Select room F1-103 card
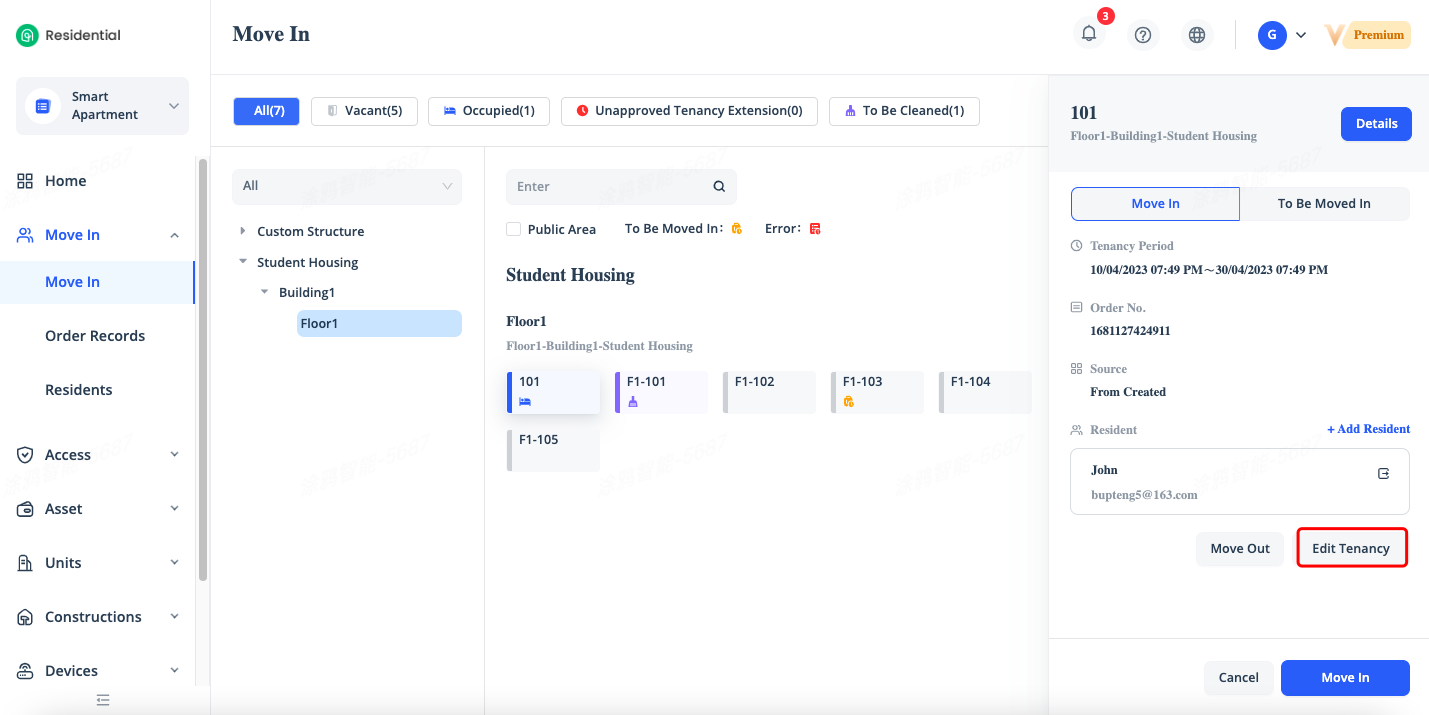The image size is (1429, 715). click(x=877, y=392)
